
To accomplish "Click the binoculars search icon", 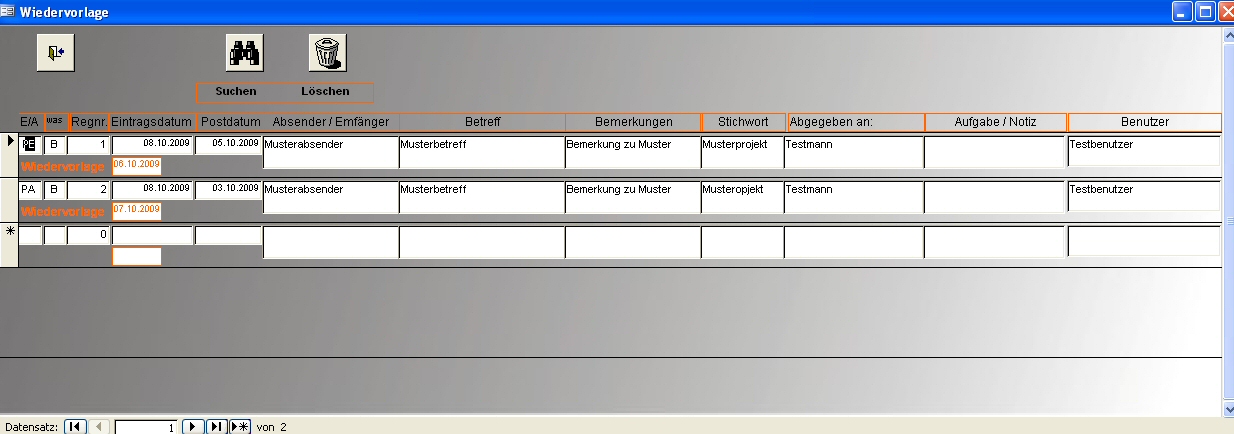I will point(244,52).
